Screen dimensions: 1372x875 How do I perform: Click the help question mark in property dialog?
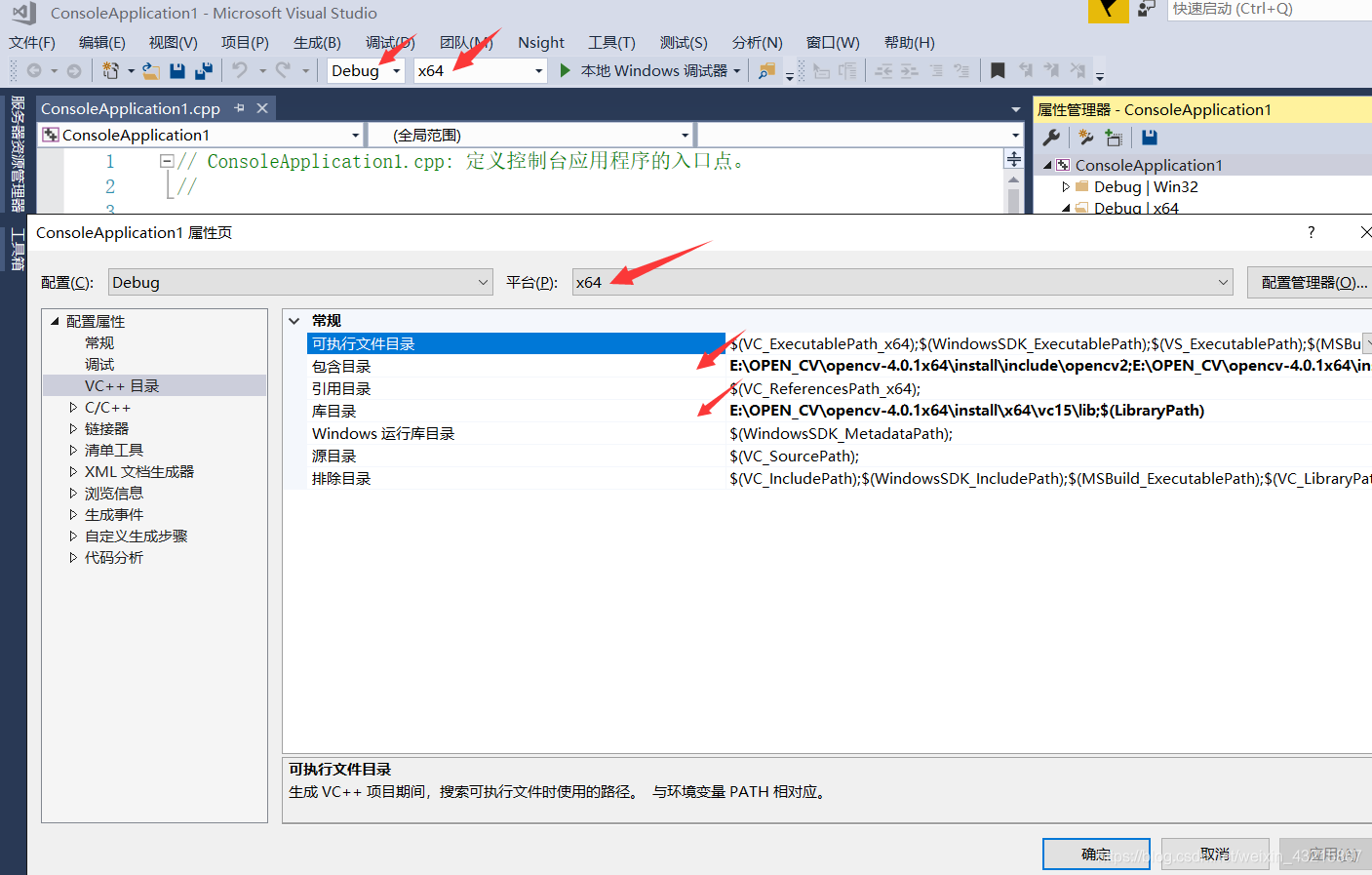click(x=1311, y=232)
